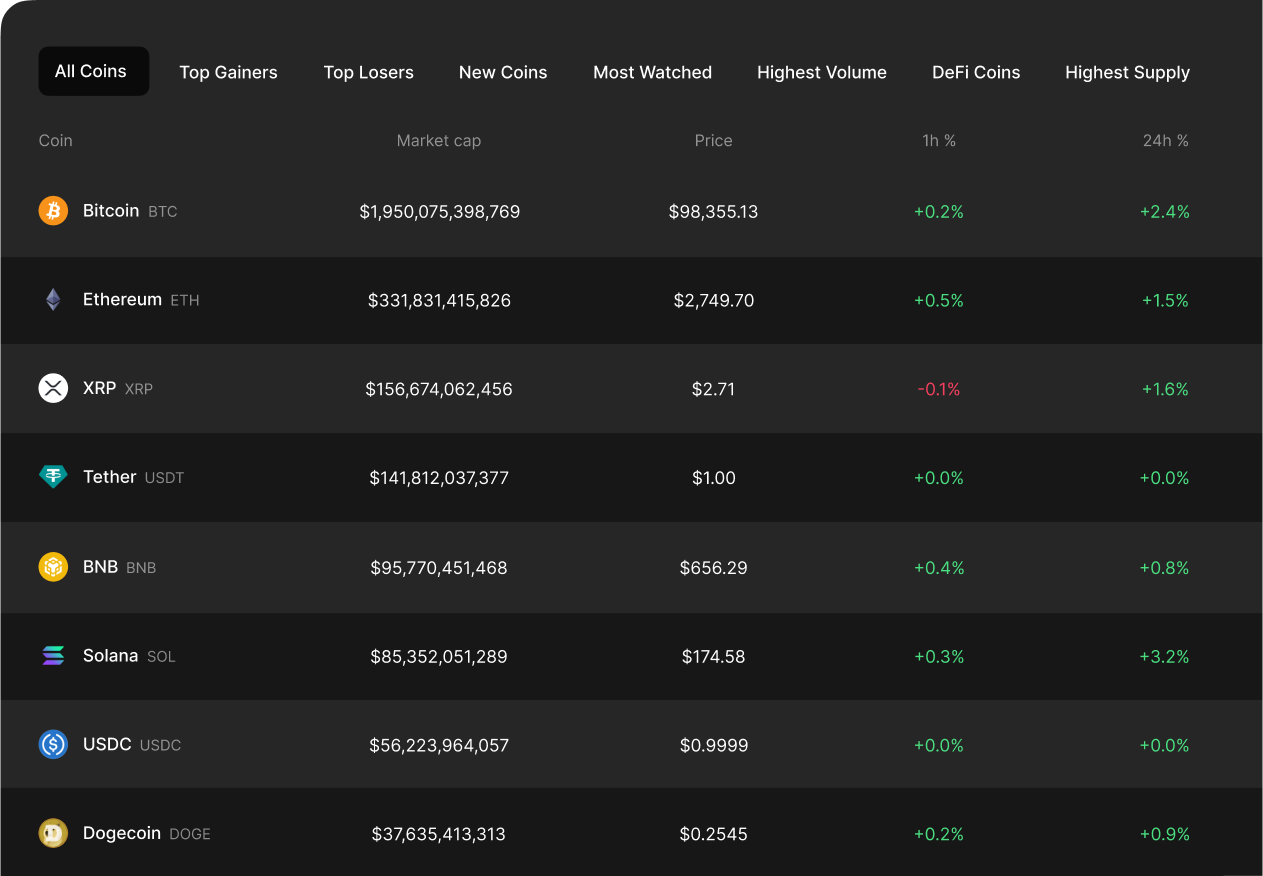The height and width of the screenshot is (876, 1263).
Task: Click the SOL ticker symbol
Action: pyautogui.click(x=161, y=657)
